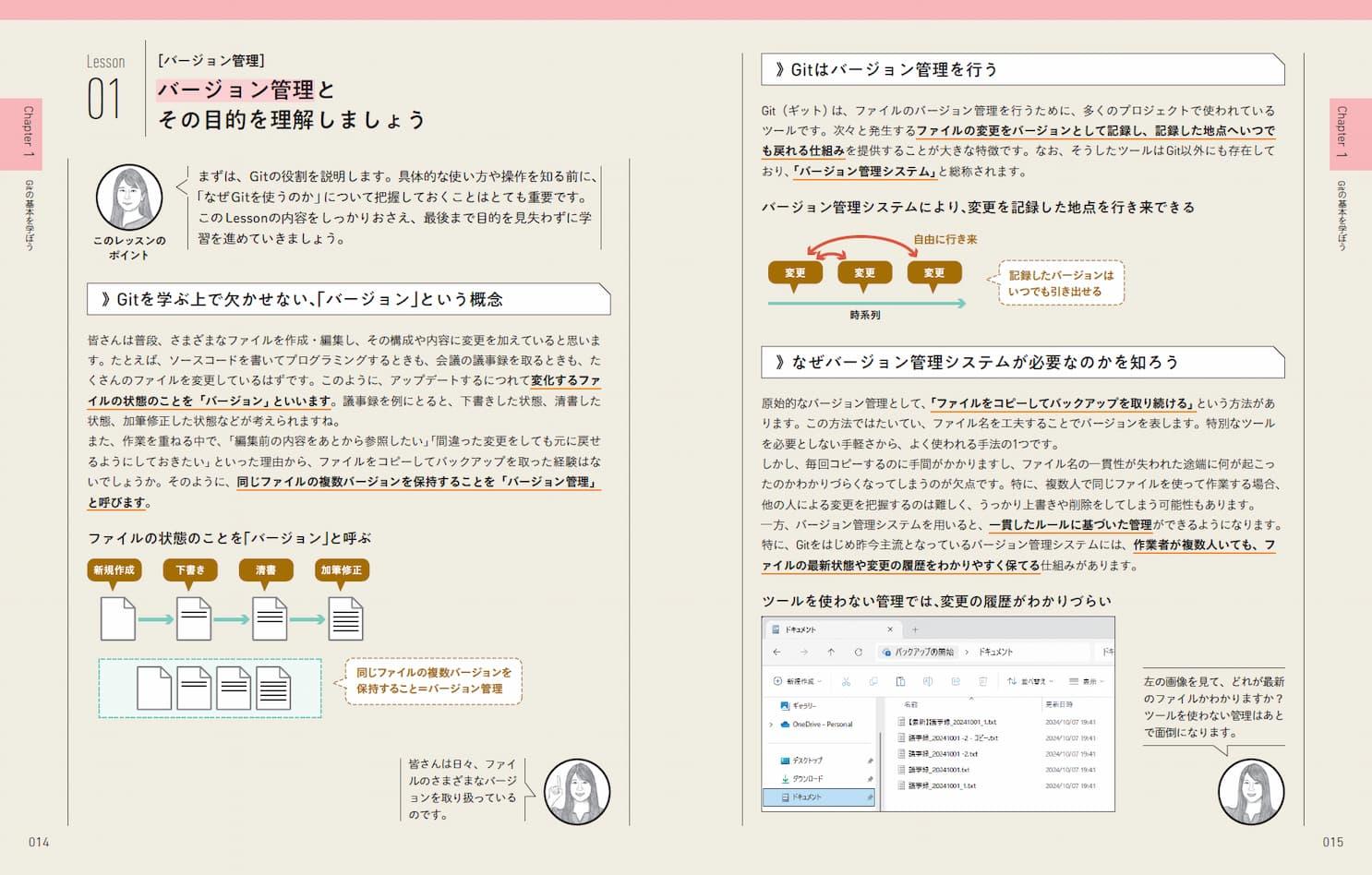This screenshot has height=875, width=1372.
Task: Click the rename icon in Explorer toolbar
Action: click(x=928, y=681)
